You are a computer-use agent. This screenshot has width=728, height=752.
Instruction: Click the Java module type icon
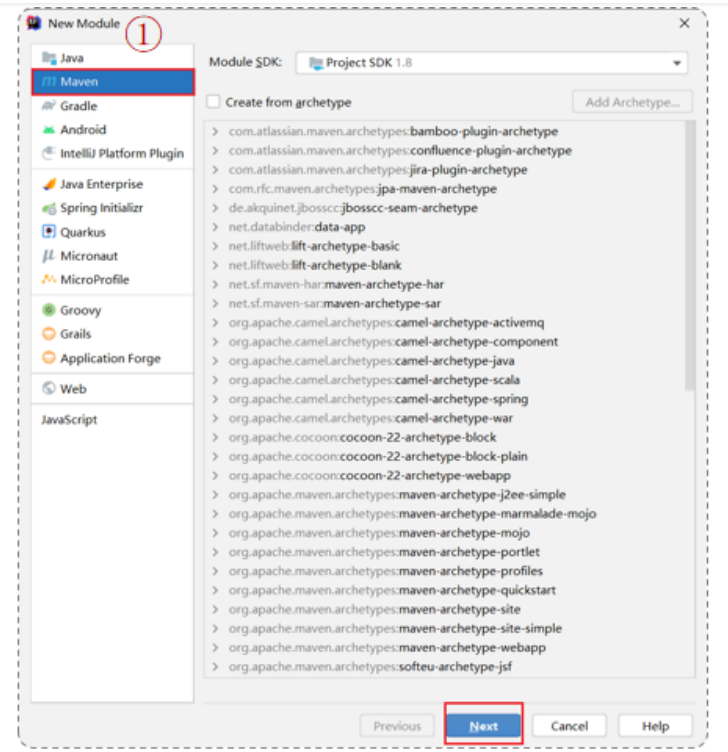(x=49, y=58)
